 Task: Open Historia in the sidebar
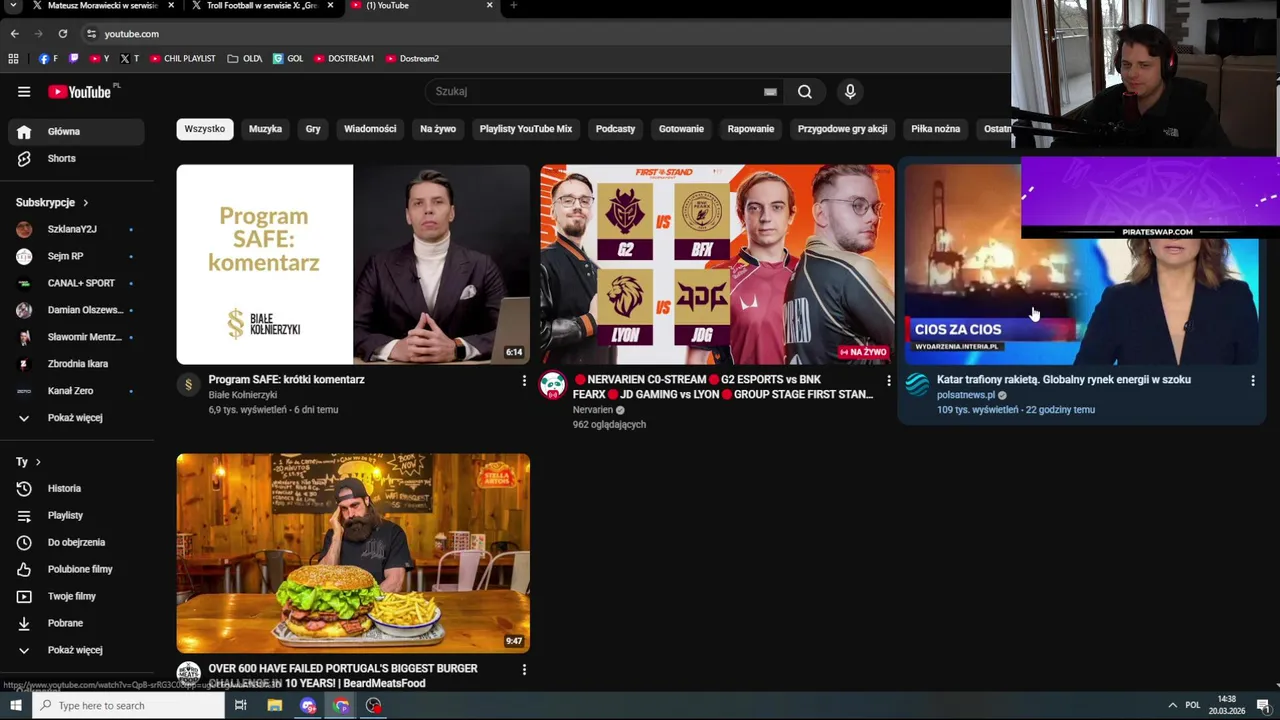tap(76, 489)
